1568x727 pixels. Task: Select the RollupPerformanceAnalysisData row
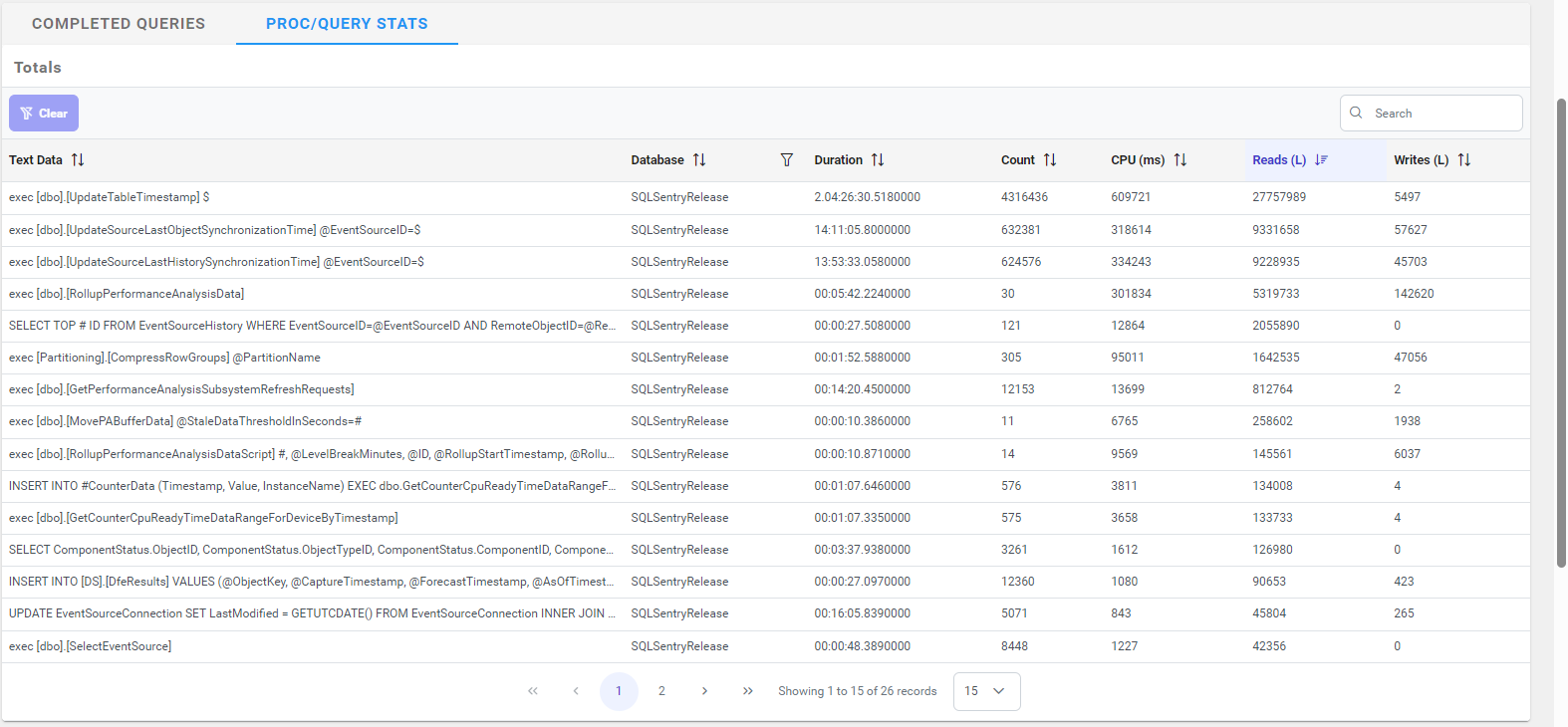tap(127, 294)
